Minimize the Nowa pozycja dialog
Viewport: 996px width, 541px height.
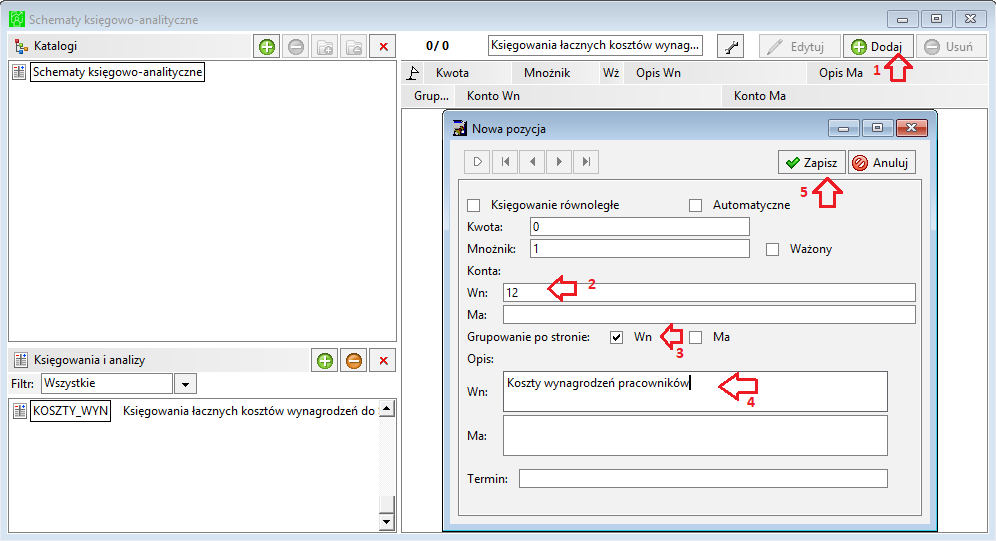tap(844, 128)
